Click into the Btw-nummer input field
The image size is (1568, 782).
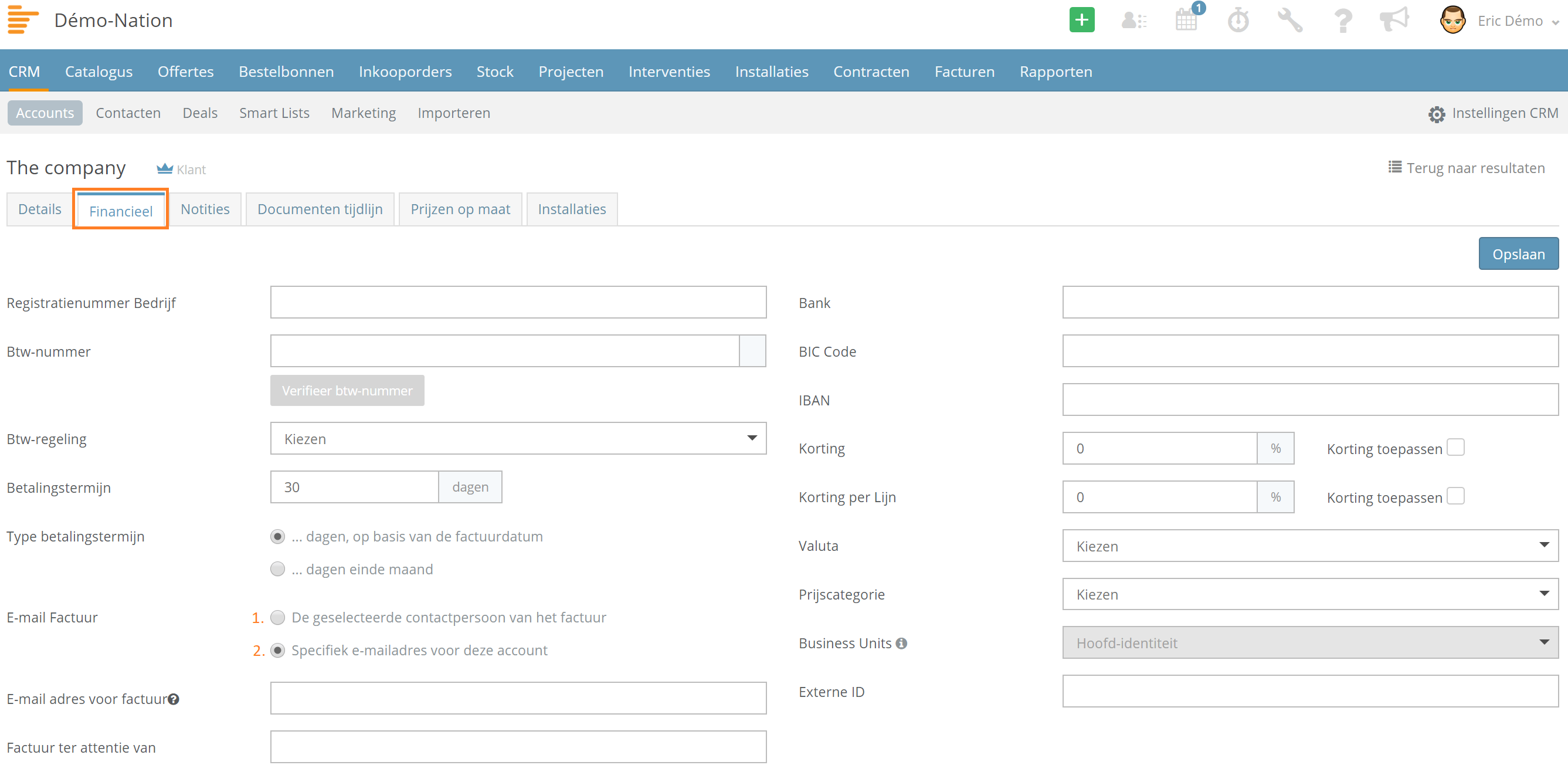(505, 351)
